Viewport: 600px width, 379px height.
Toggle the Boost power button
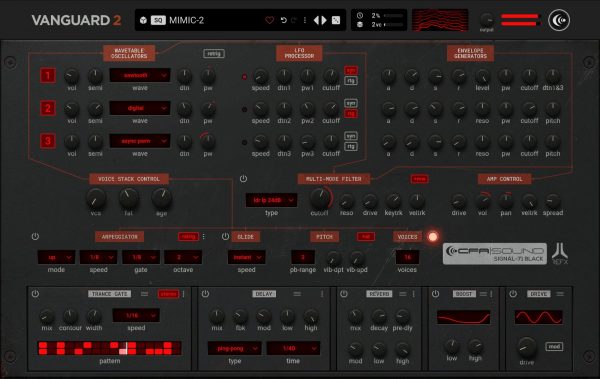click(x=435, y=294)
